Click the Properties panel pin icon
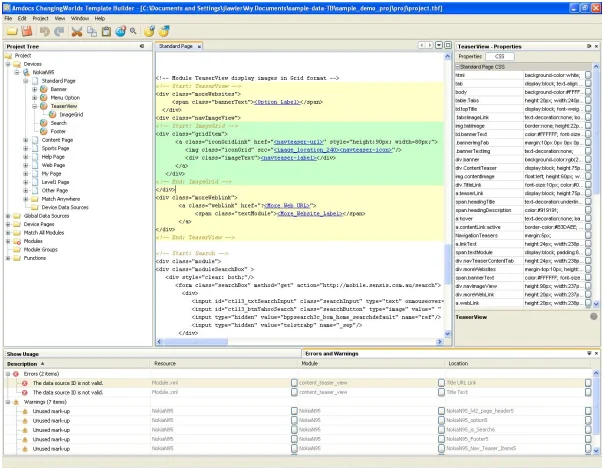 click(589, 46)
